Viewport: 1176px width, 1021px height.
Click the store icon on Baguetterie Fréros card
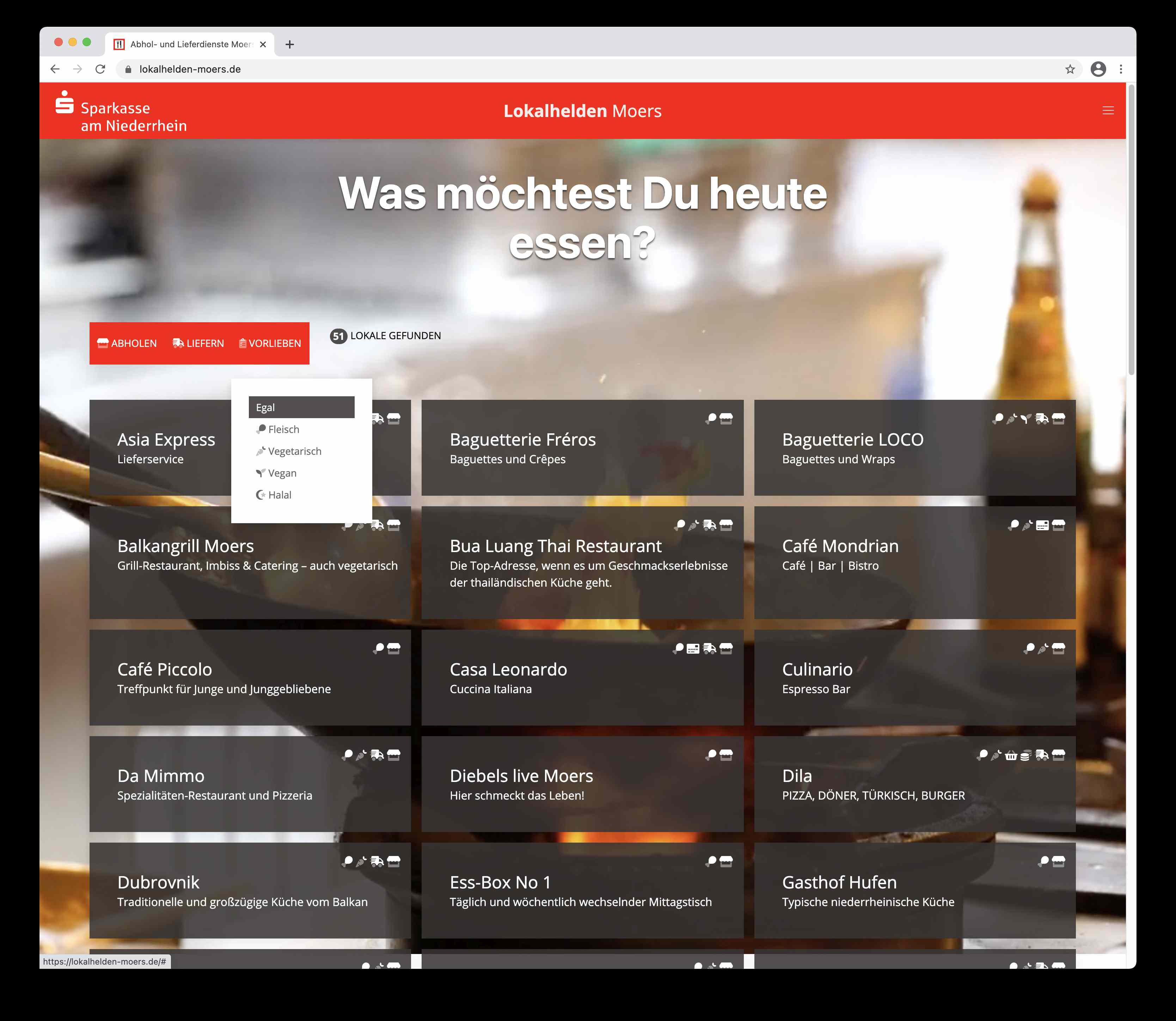pos(726,419)
